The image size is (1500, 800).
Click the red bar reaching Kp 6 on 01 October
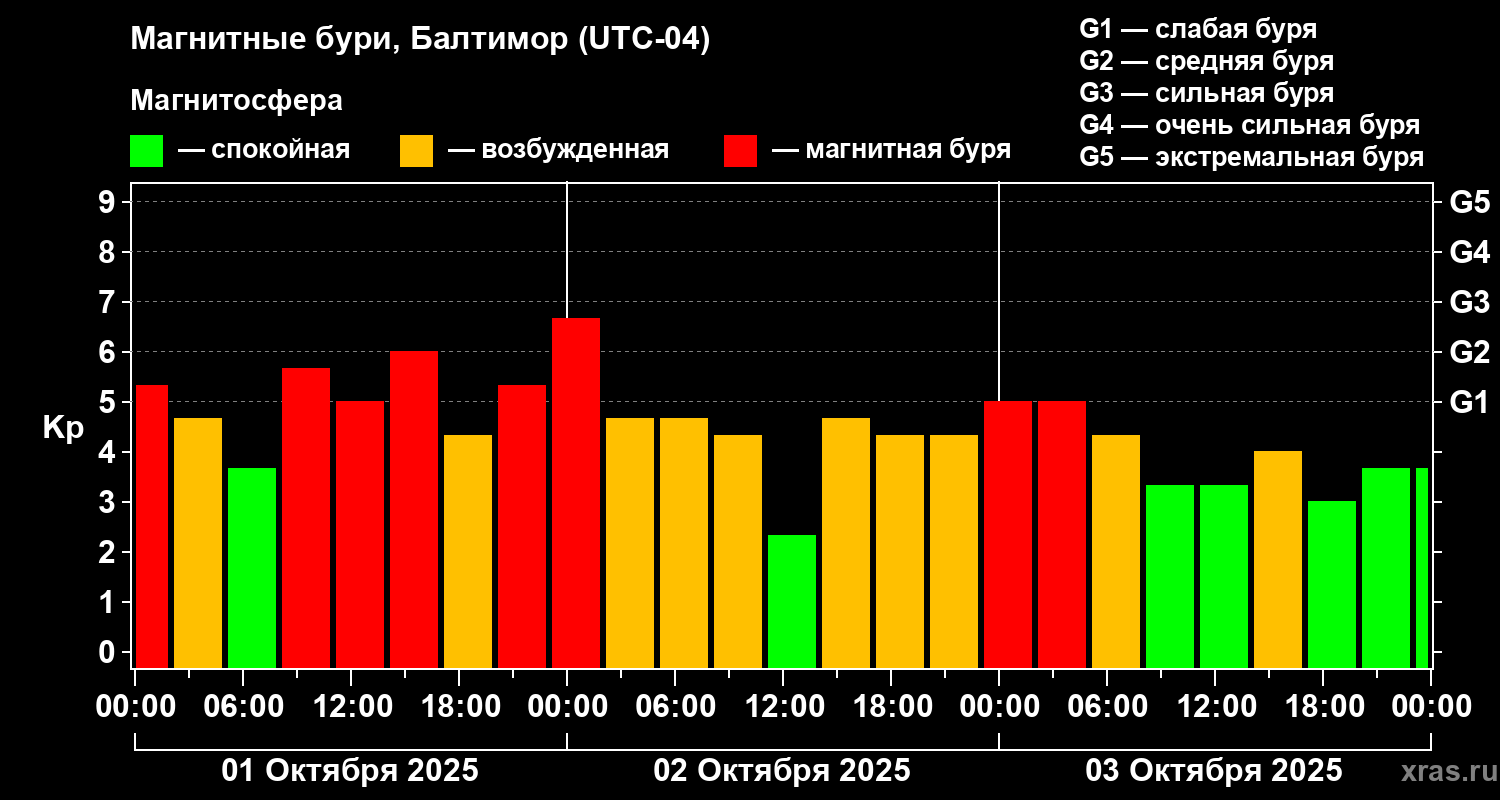414,509
